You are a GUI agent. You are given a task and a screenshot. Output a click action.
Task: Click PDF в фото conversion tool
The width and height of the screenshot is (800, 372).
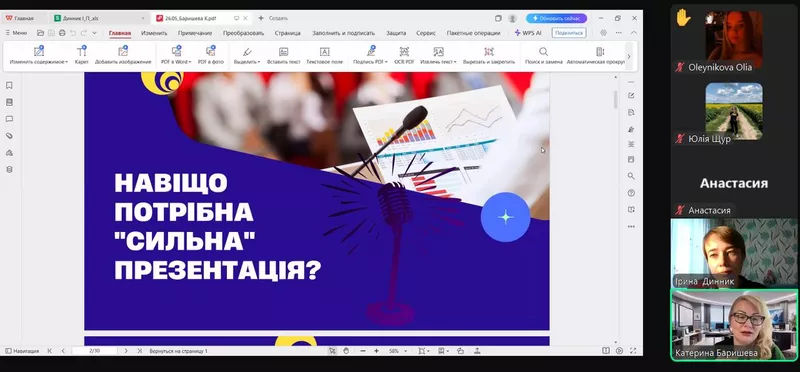pos(211,56)
